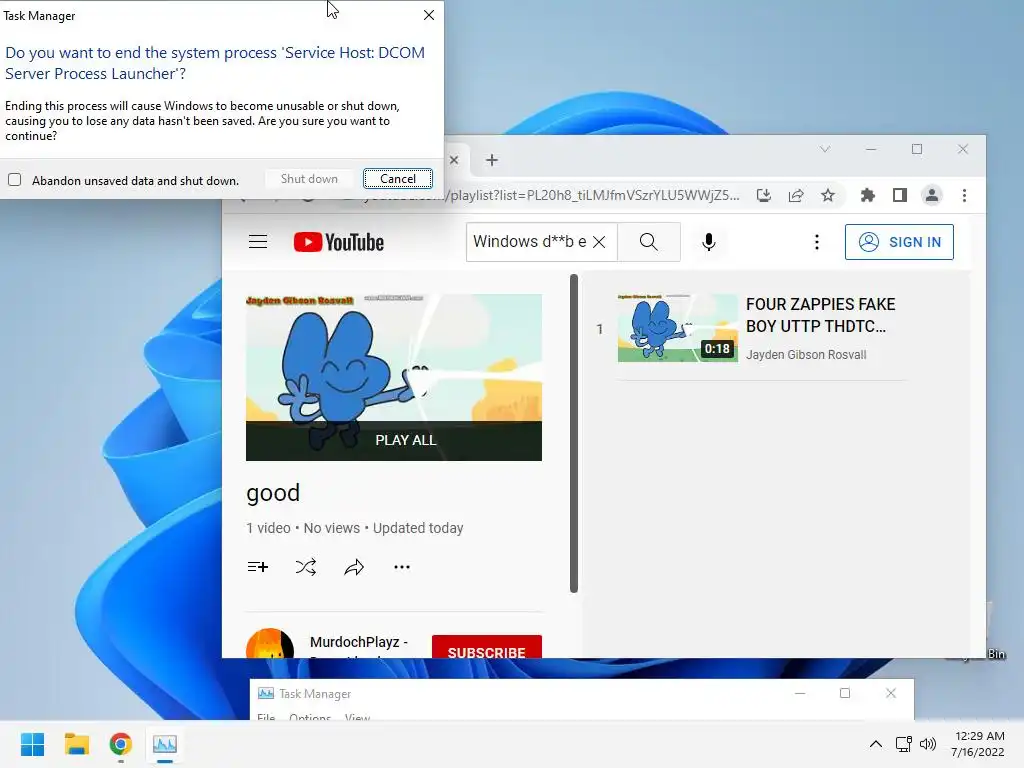The image size is (1024, 768).
Task: Bookmark this page with the star icon
Action: tap(827, 195)
